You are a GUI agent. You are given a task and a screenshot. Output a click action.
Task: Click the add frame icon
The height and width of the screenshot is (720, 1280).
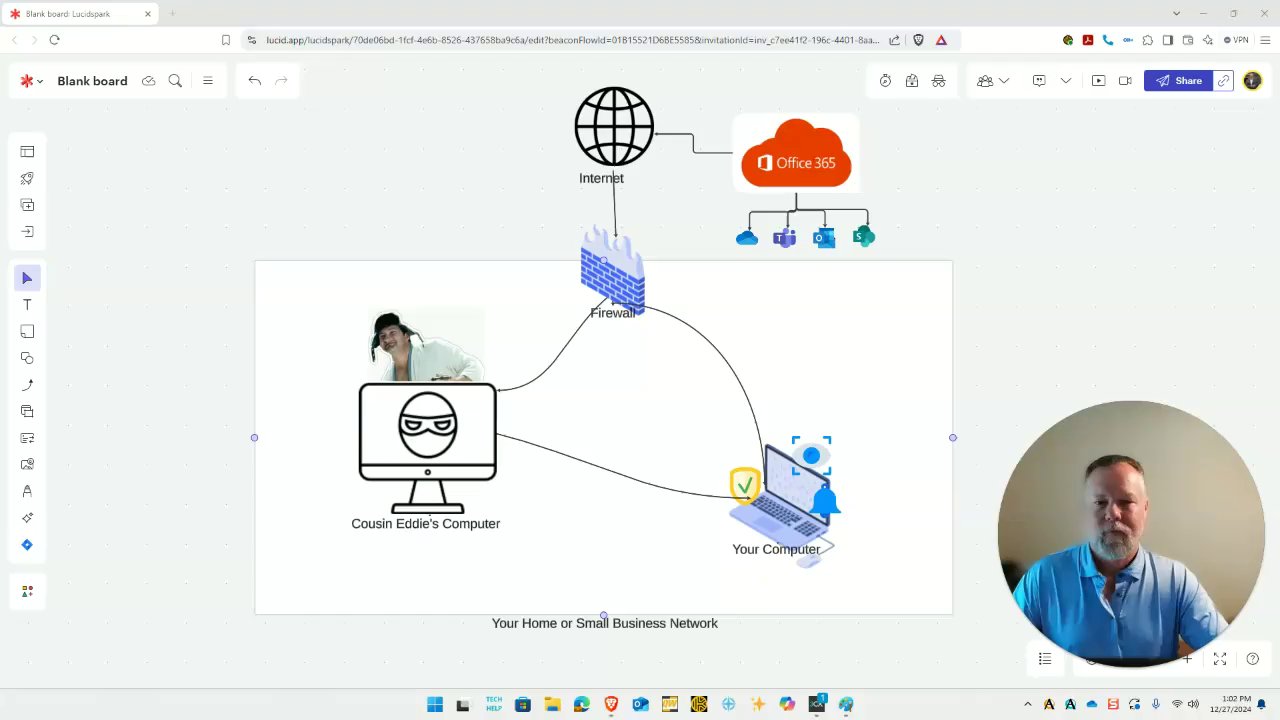(x=27, y=205)
